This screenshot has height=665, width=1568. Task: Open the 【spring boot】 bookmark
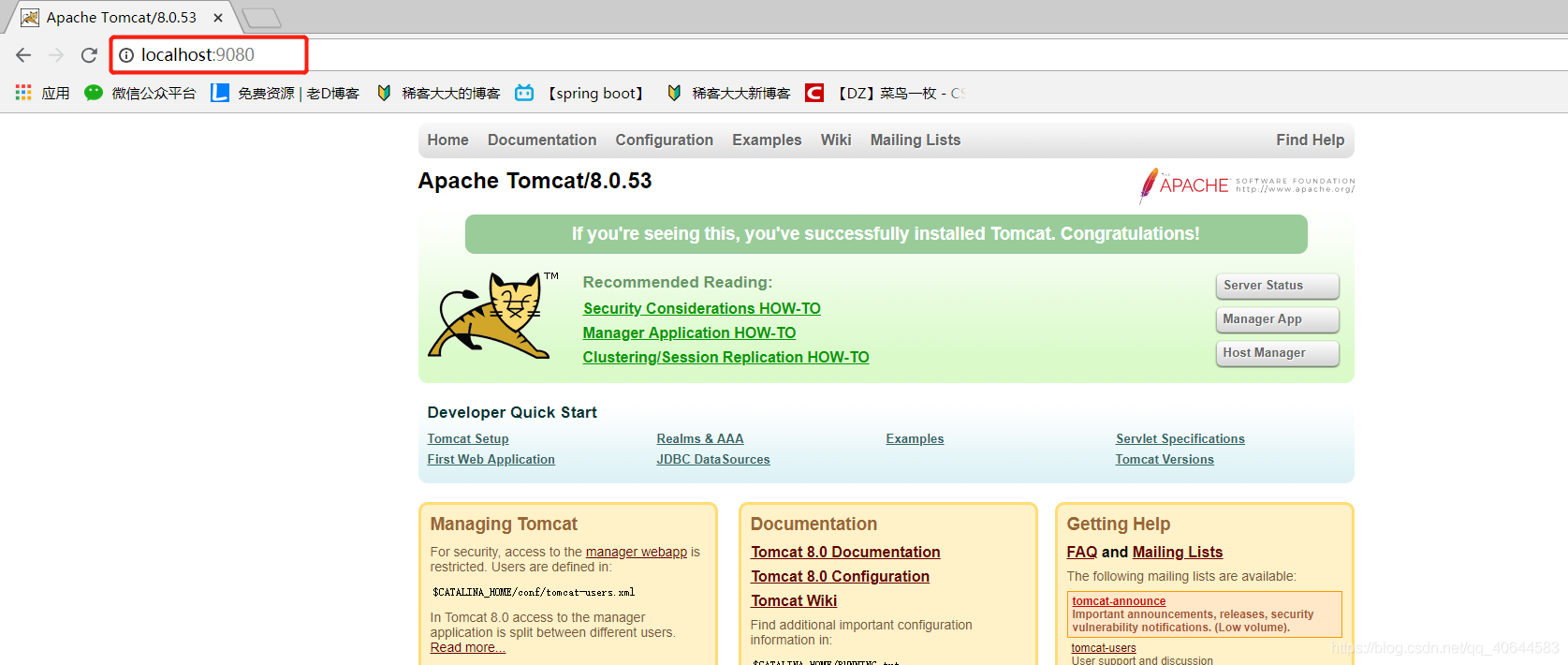[581, 93]
